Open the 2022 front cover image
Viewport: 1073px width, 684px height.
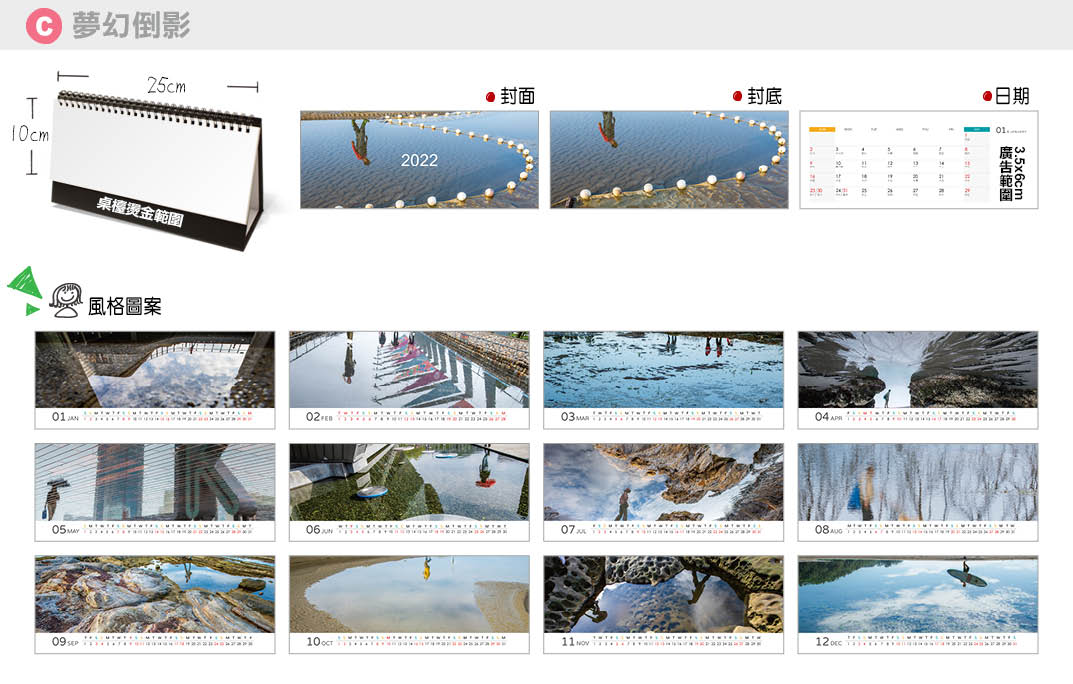click(x=419, y=159)
